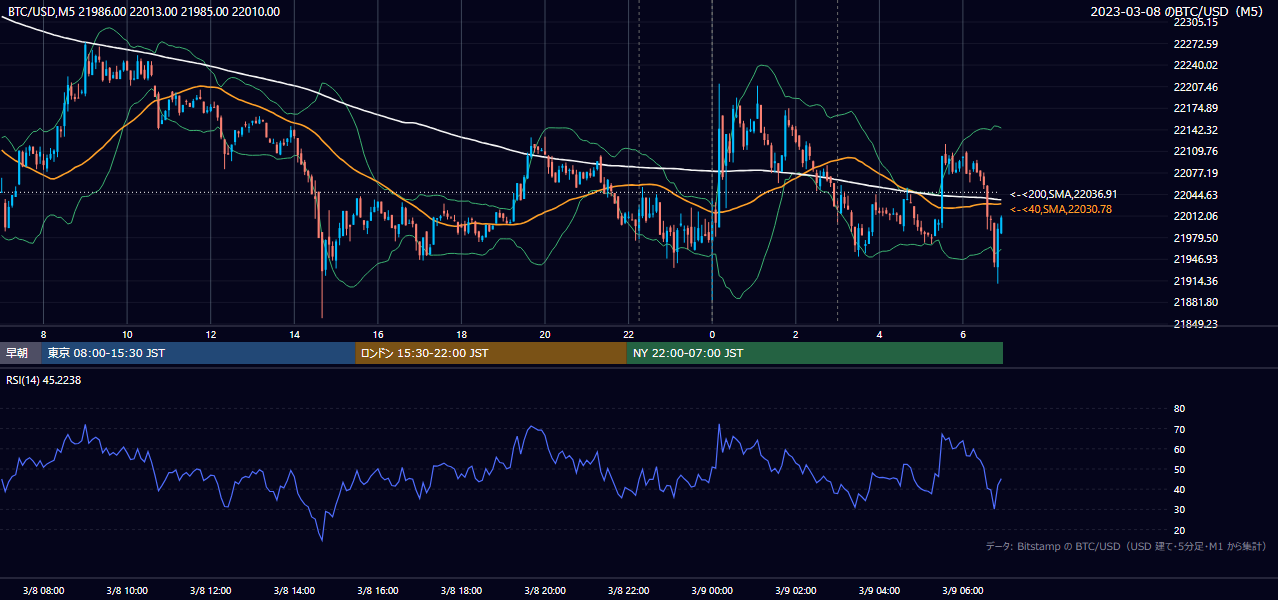Click price axis label 21914.36
1278x600 pixels.
[1196, 281]
